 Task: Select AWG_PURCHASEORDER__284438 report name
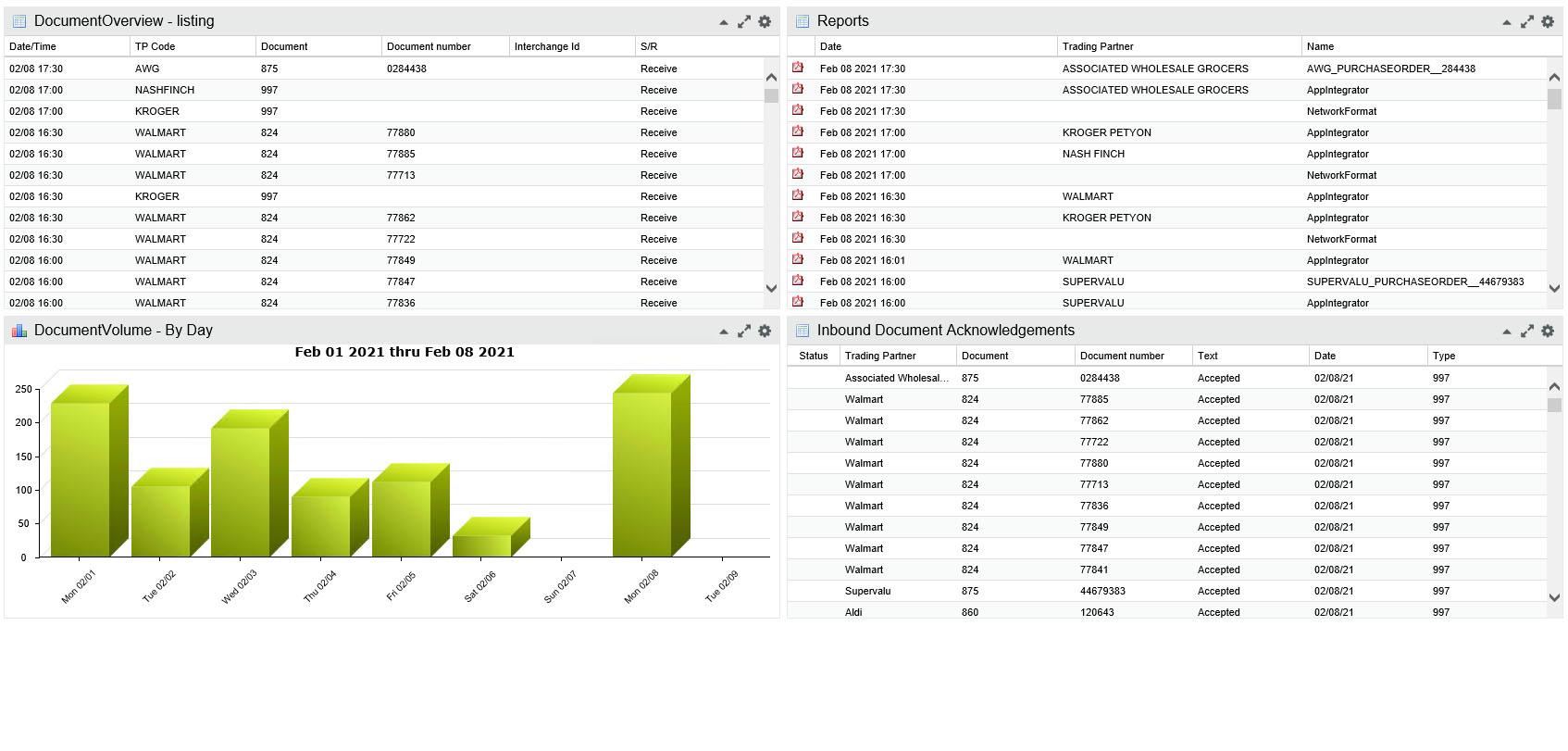pyautogui.click(x=1391, y=69)
